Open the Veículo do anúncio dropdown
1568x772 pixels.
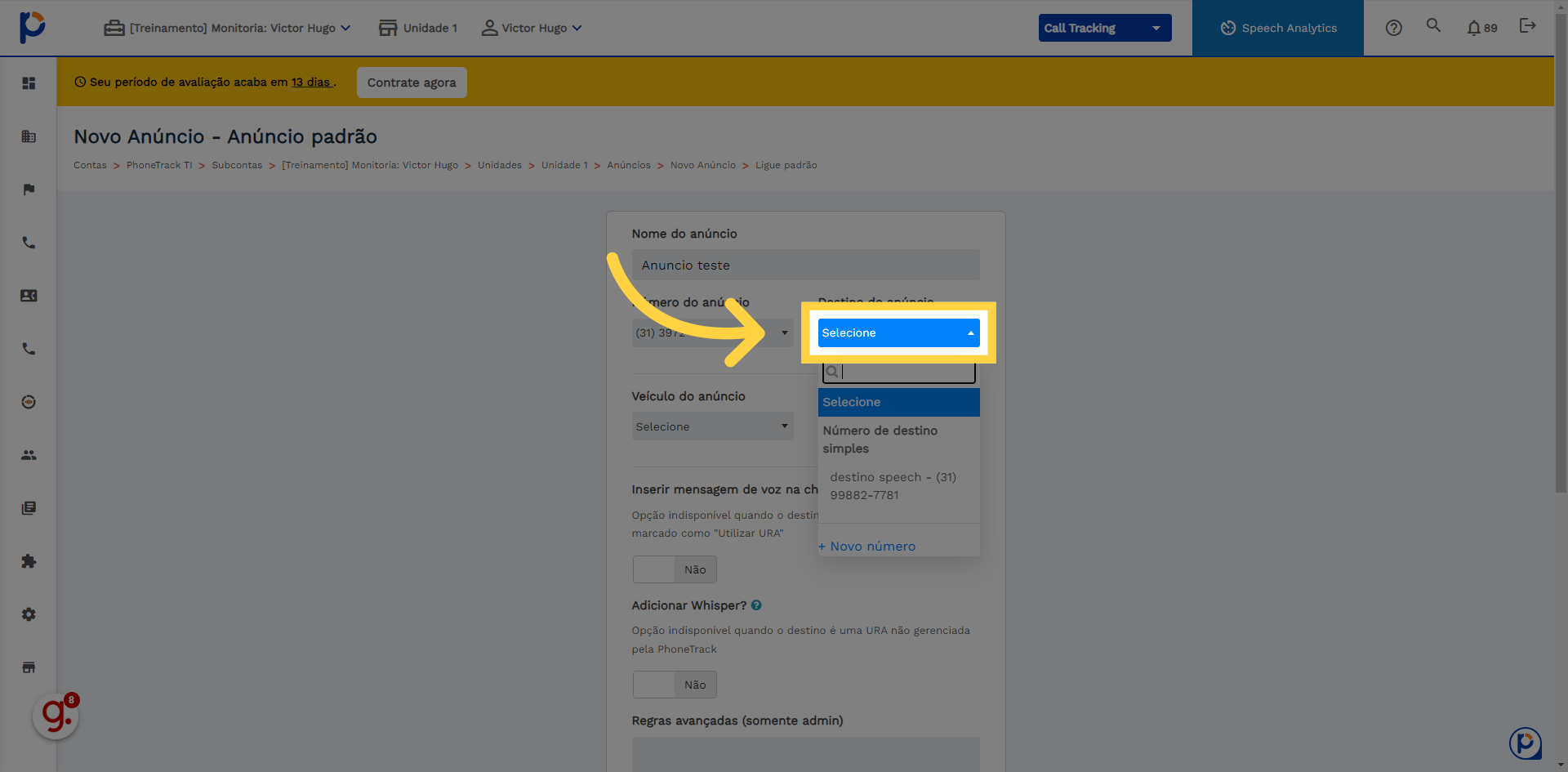712,426
